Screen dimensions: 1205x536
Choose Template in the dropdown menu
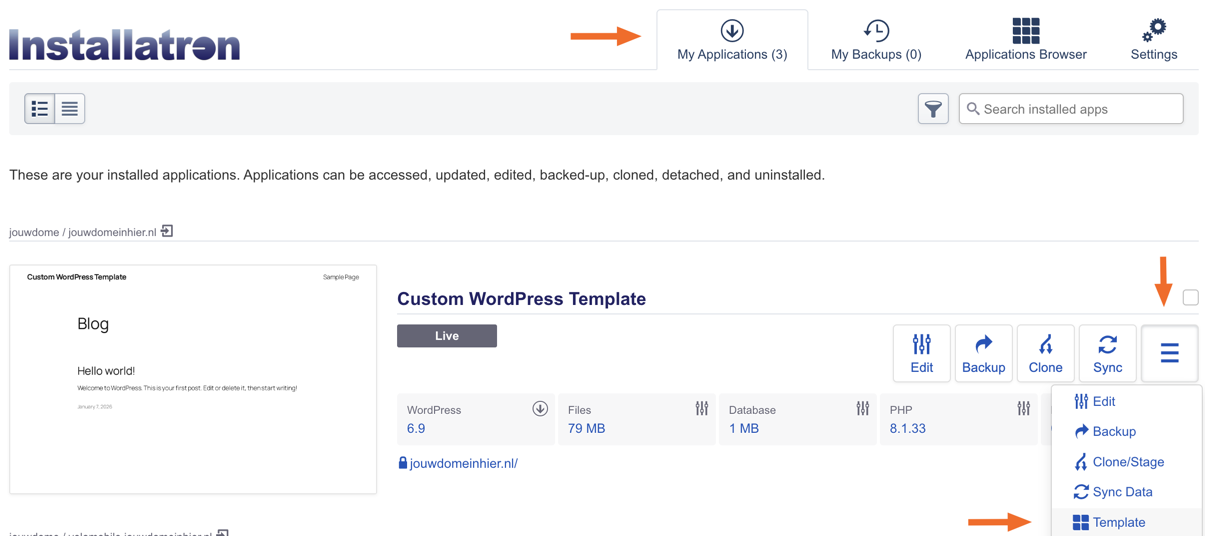click(1126, 522)
